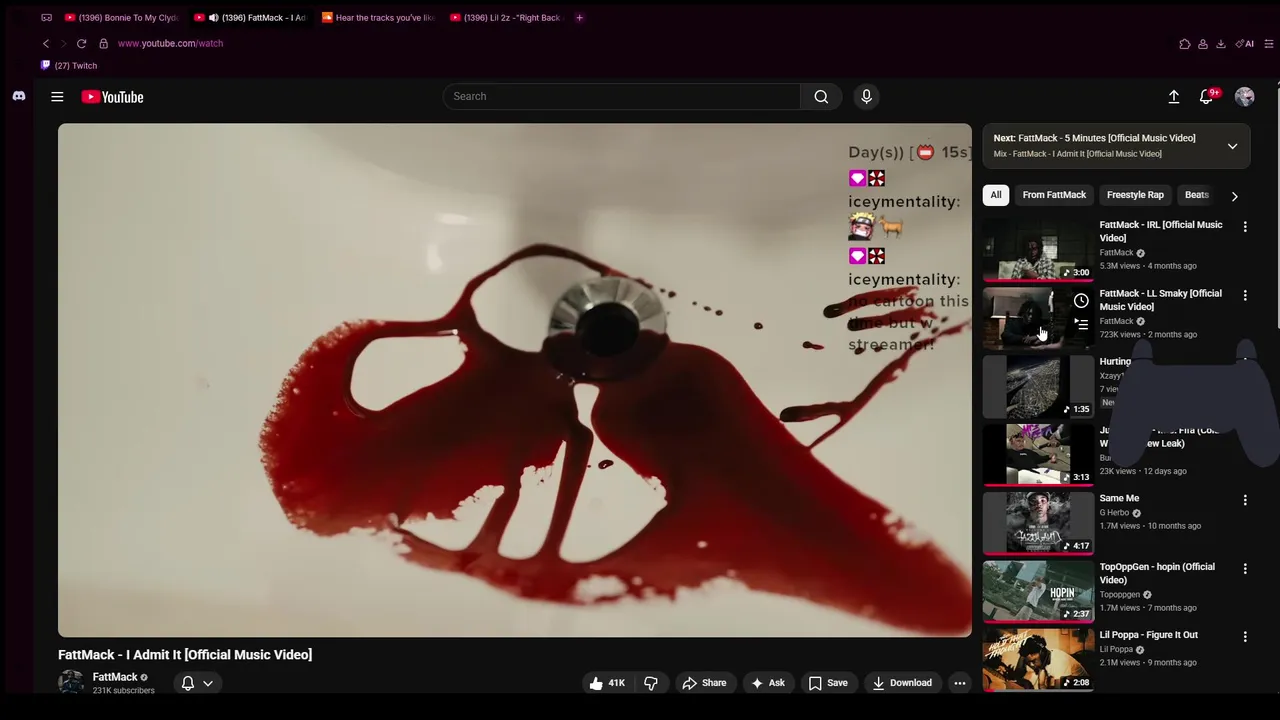Open Lil Poppa Figure It Out title
The width and height of the screenshot is (1280, 720).
click(x=1149, y=635)
